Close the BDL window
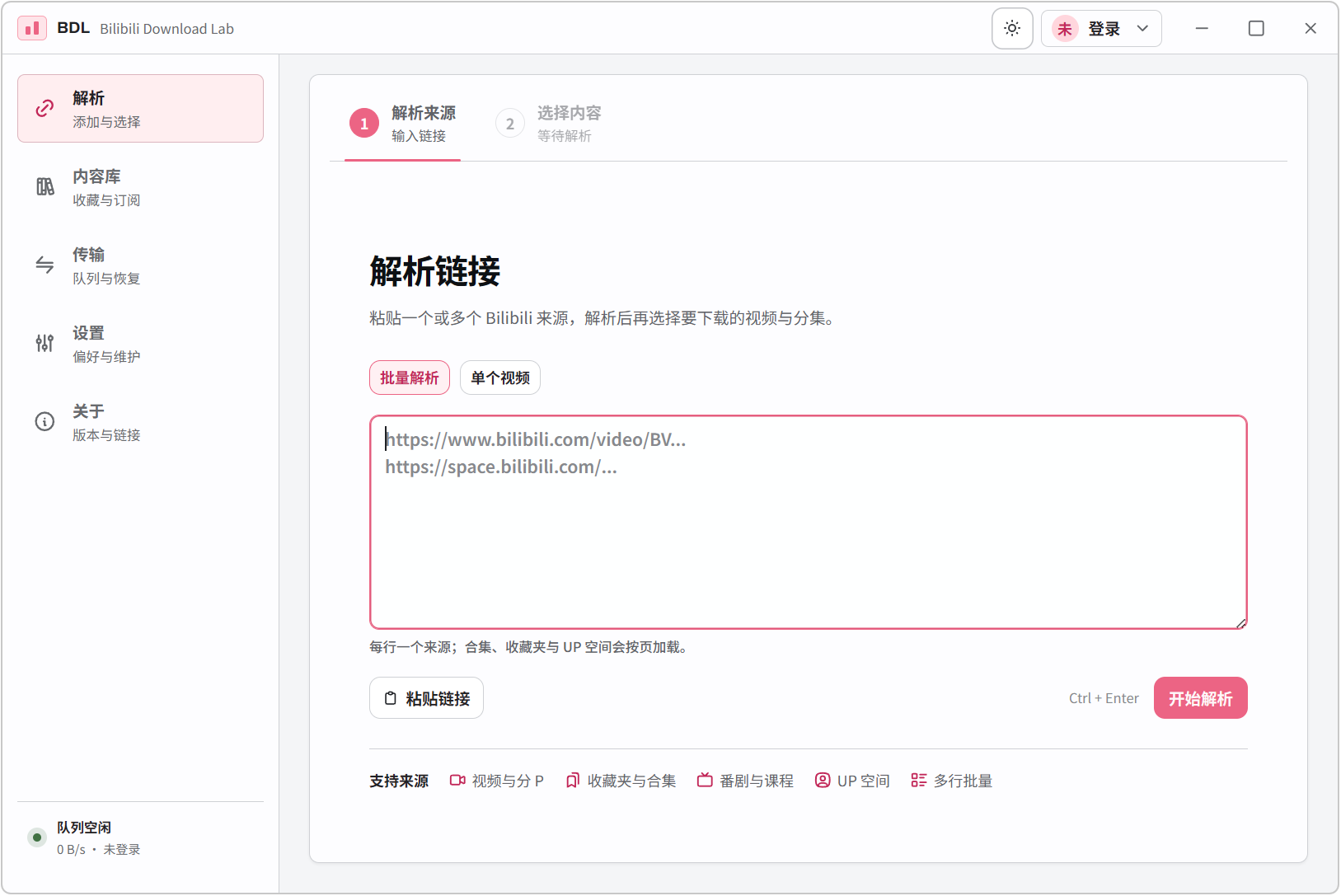This screenshot has width=1341, height=896. click(x=1311, y=28)
